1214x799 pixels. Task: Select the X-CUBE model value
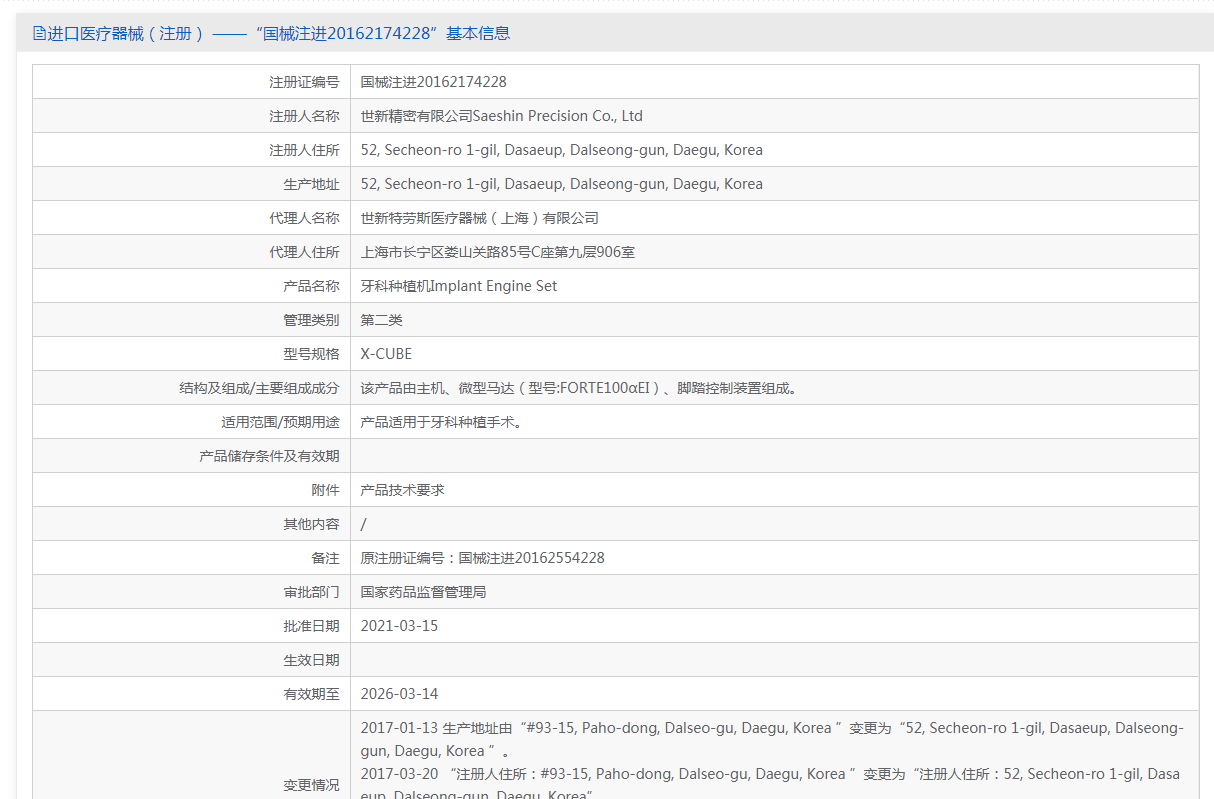point(386,354)
